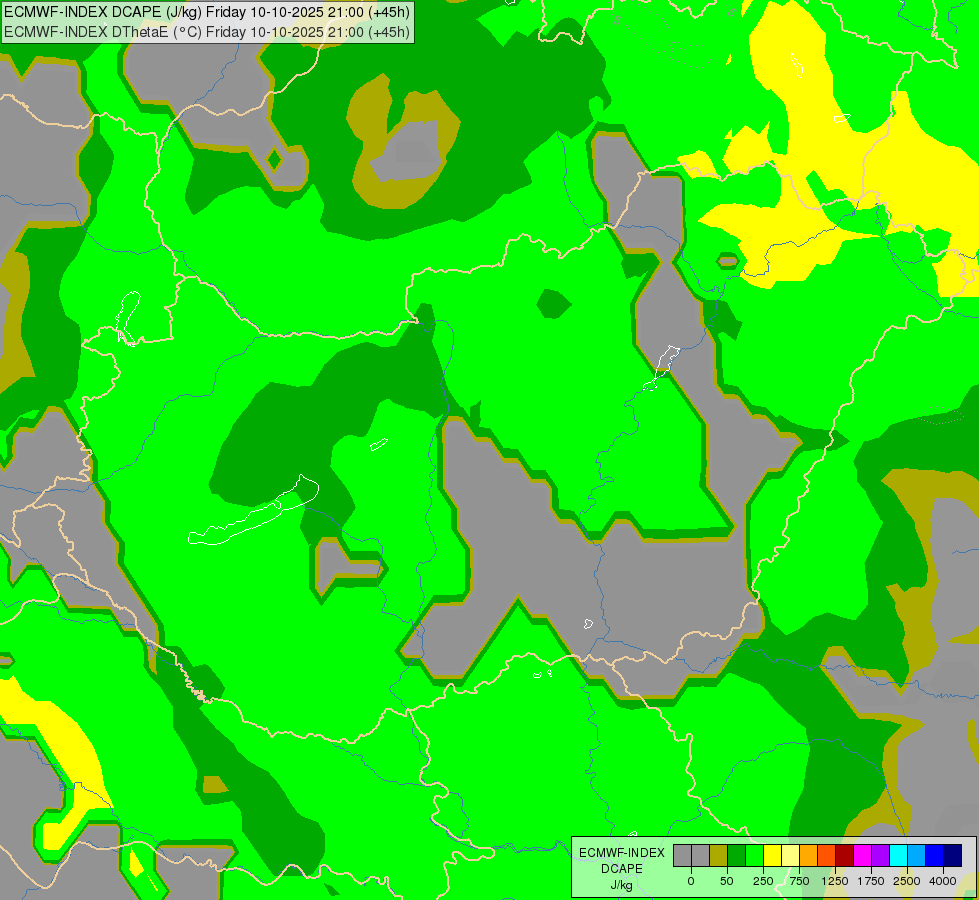979x900 pixels.
Task: Click the dark red legend swatch
Action: coord(845,855)
